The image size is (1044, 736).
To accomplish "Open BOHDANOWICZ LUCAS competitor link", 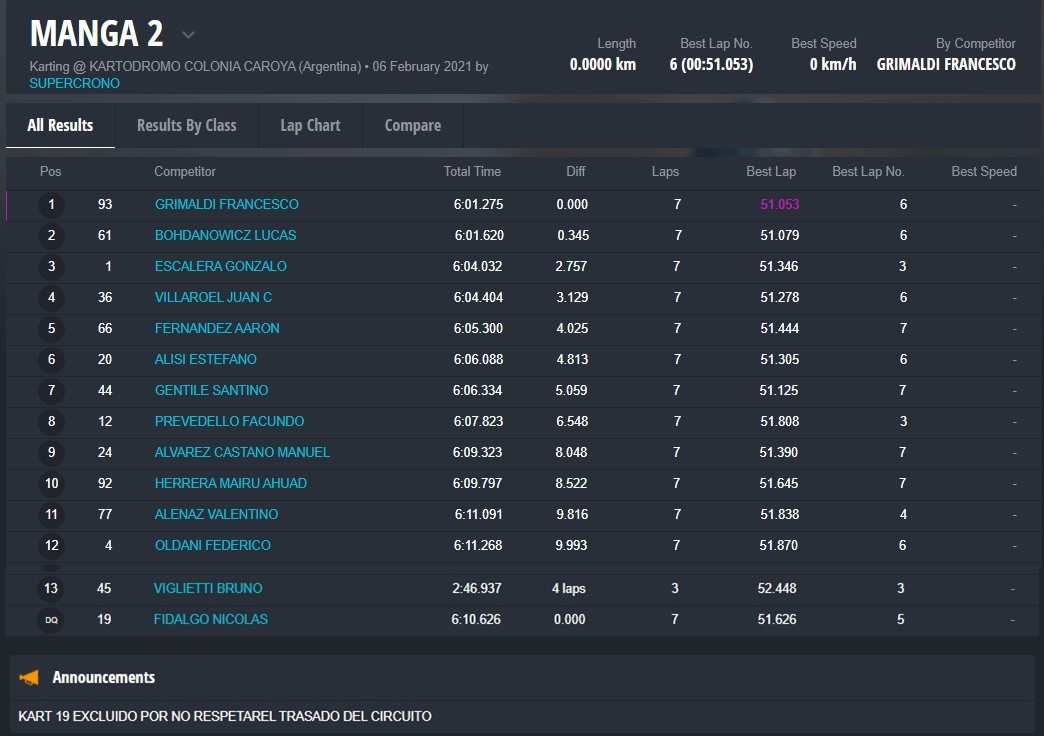I will (225, 235).
